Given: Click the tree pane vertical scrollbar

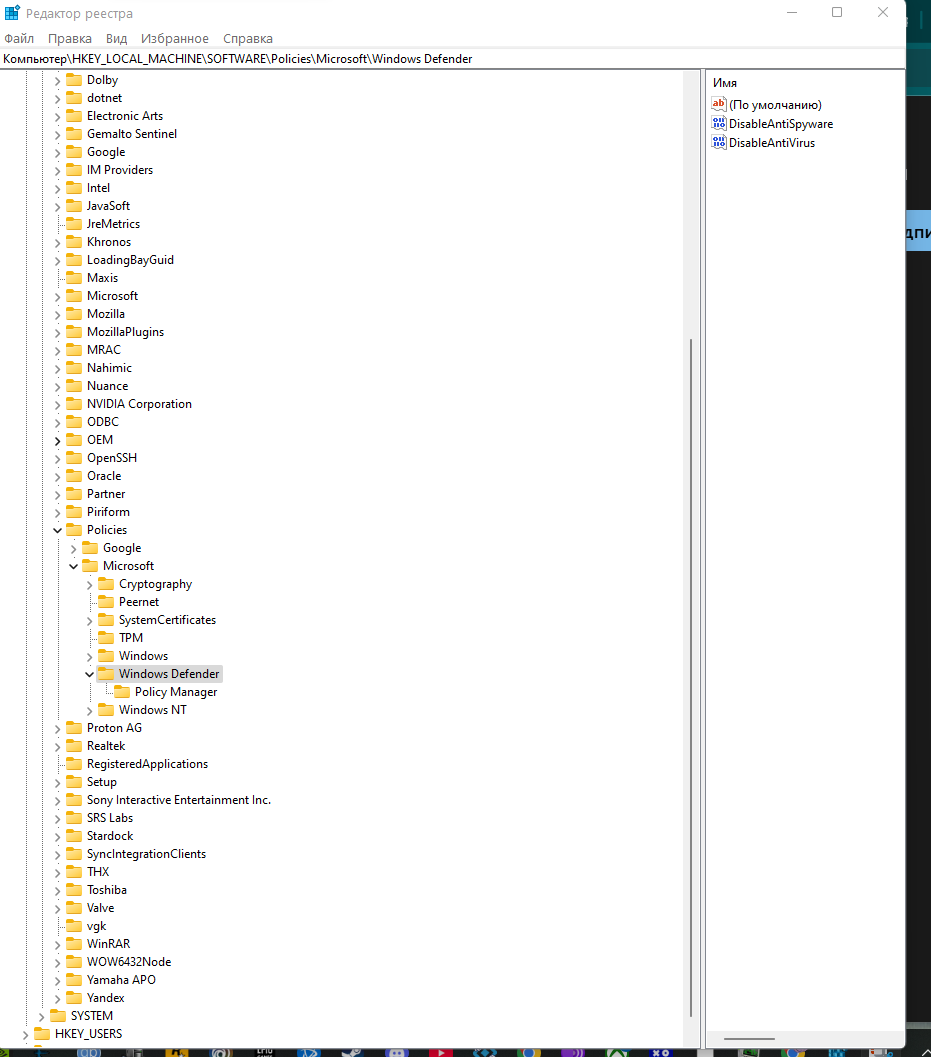Looking at the screenshot, I should [x=690, y=677].
